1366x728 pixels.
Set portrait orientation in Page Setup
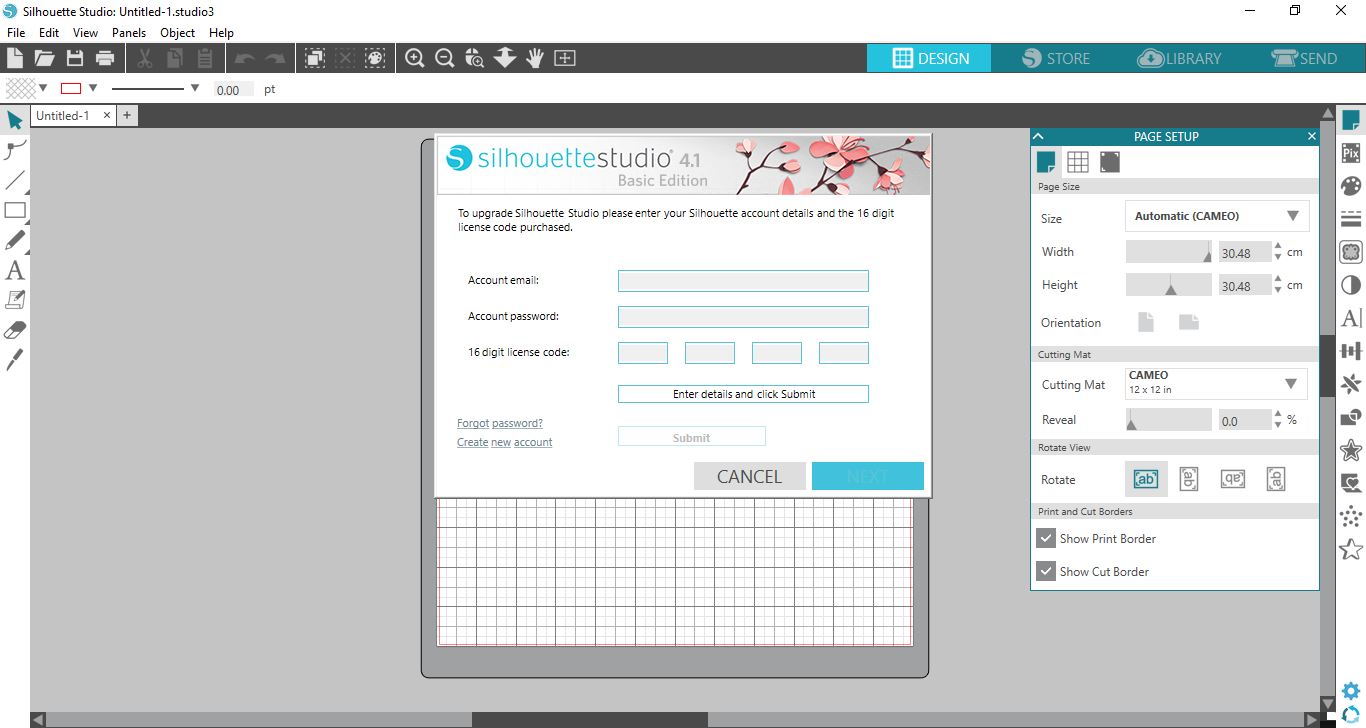(1146, 322)
